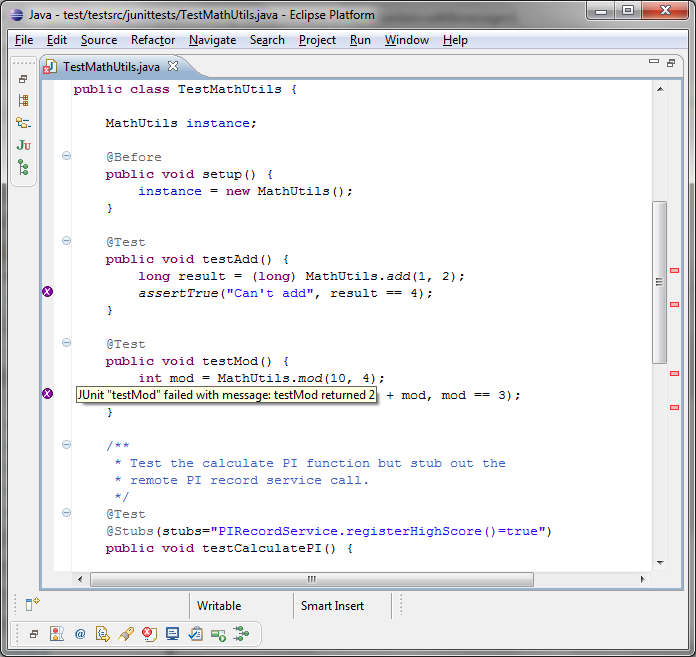Click the @Stubs annotation line

pyautogui.click(x=328, y=531)
